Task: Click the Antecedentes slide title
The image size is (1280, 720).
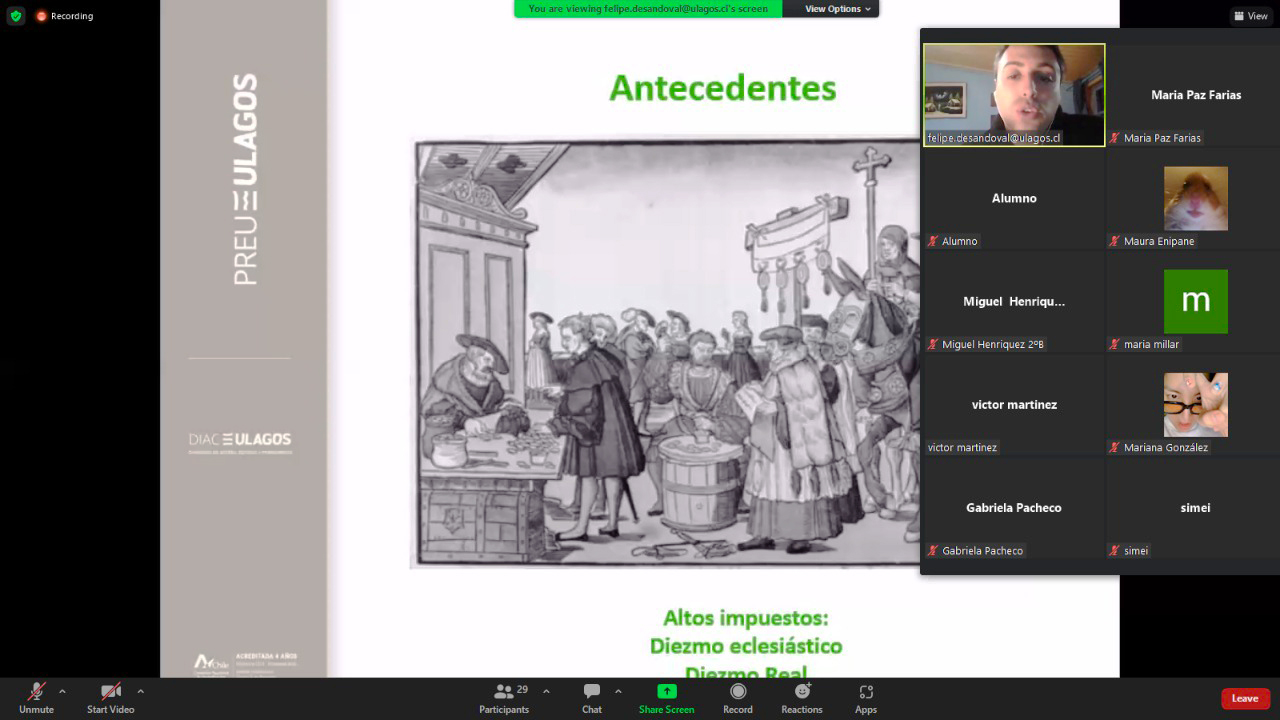Action: click(723, 88)
